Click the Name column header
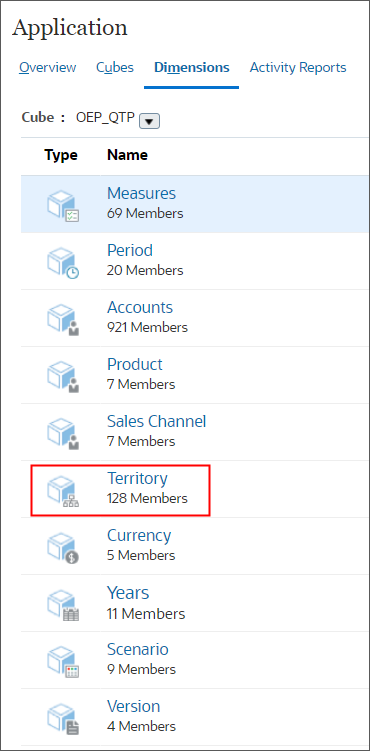This screenshot has height=751, width=370. [127, 155]
